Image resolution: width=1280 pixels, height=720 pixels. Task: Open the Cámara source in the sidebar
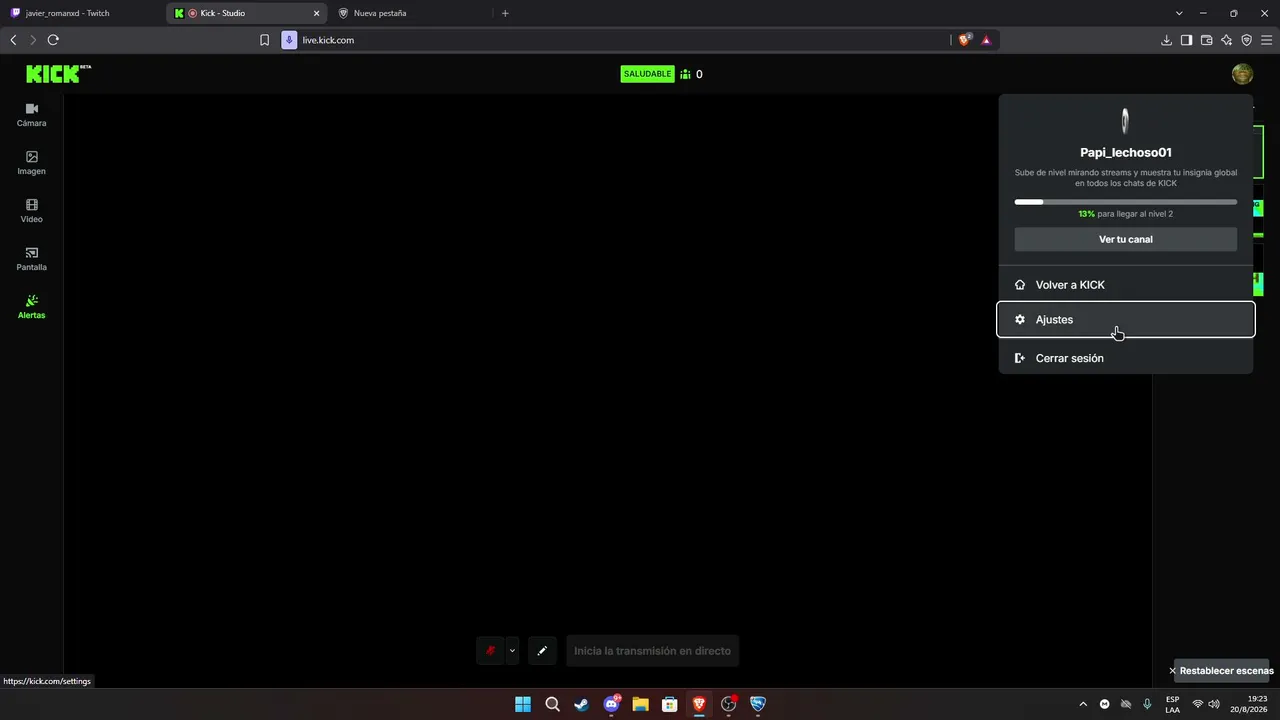point(31,115)
